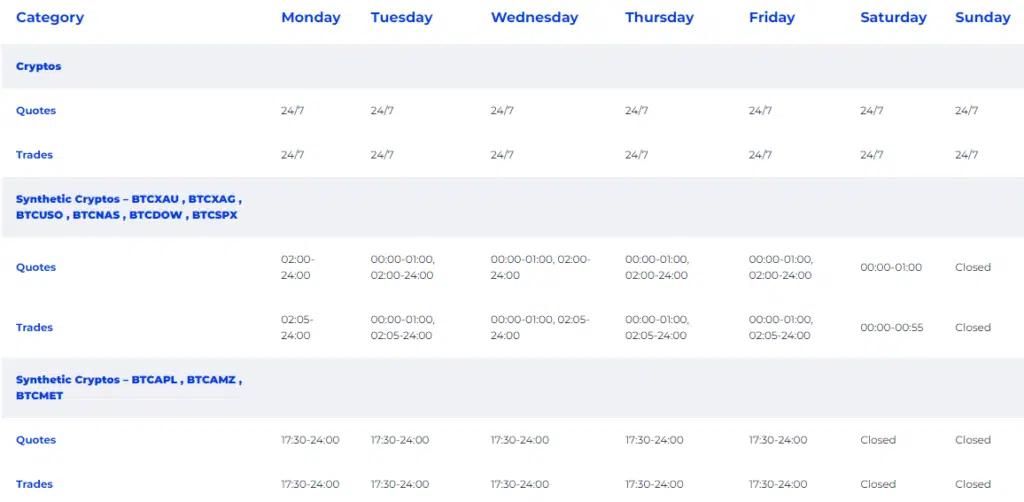Viewport: 1024px width, 502px height.
Task: Select the Synthetic Cryptos BTCXAU section heading
Action: [129, 207]
